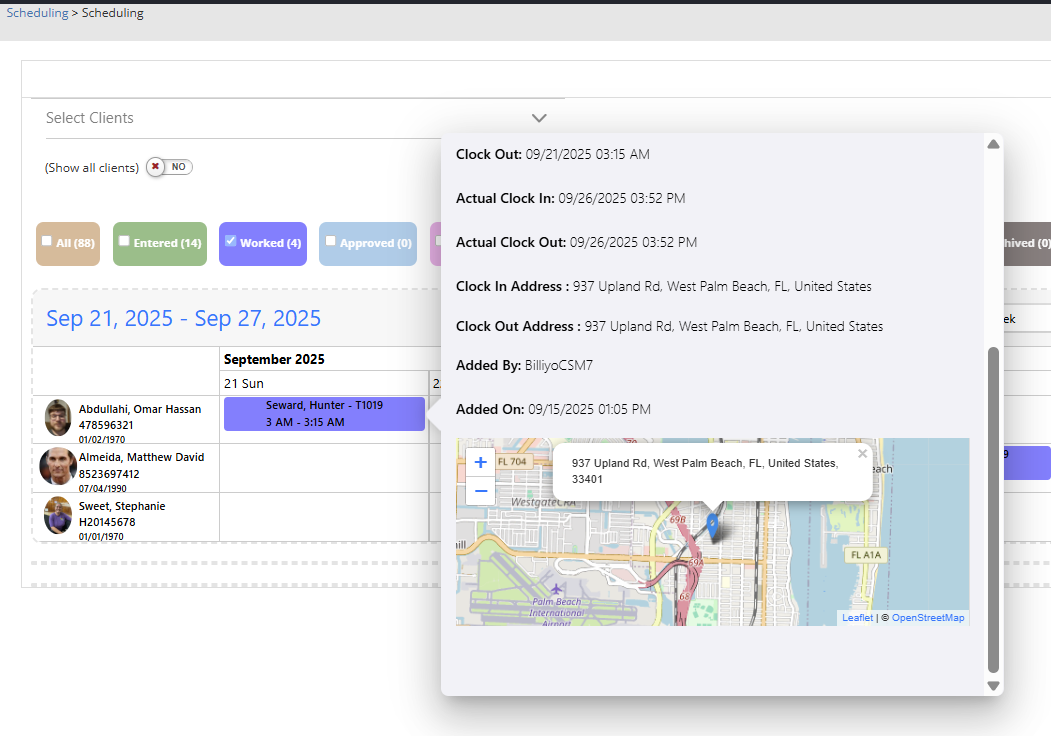Toggle the Show all clients switch
1051x736 pixels.
169,167
